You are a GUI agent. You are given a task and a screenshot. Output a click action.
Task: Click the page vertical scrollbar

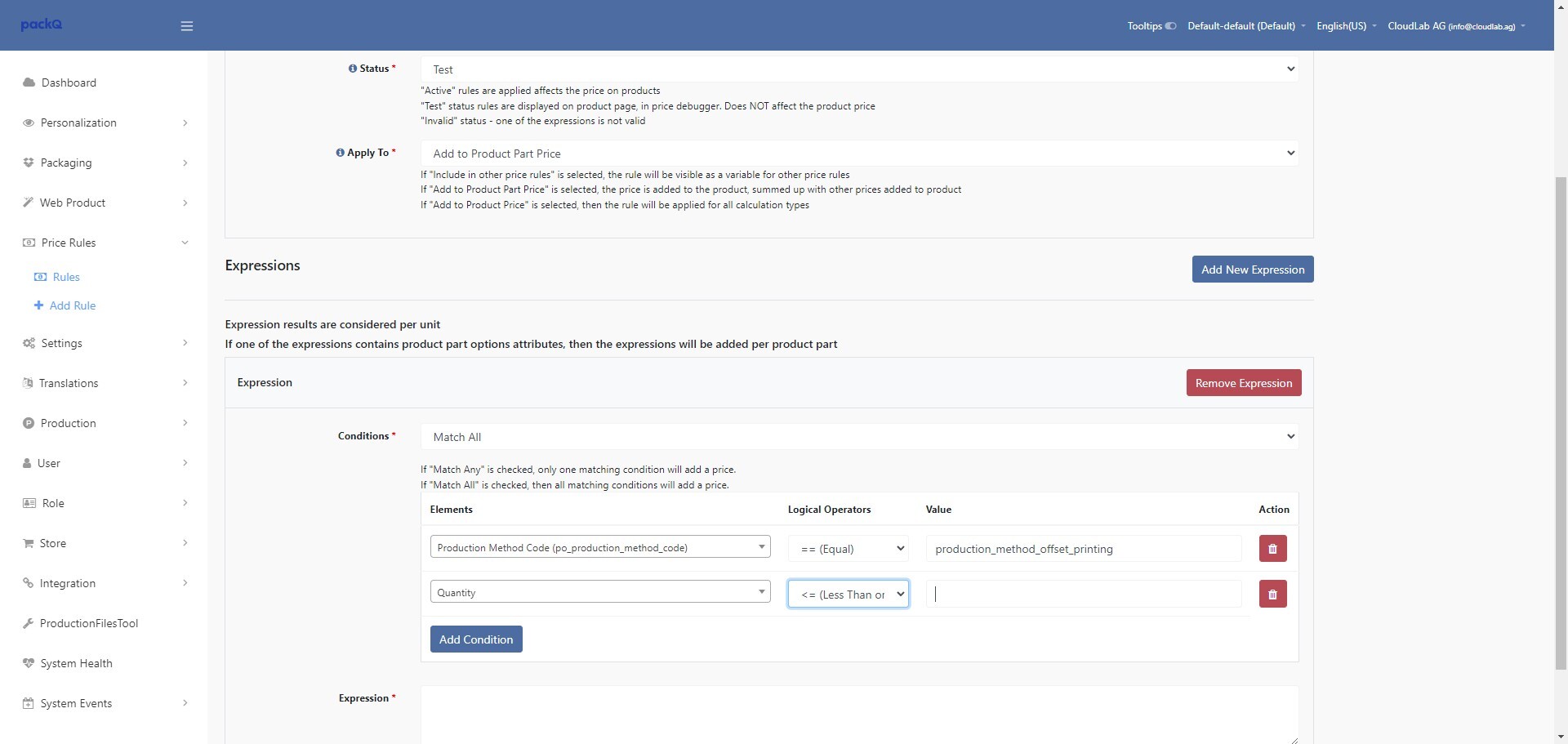[x=1561, y=423]
